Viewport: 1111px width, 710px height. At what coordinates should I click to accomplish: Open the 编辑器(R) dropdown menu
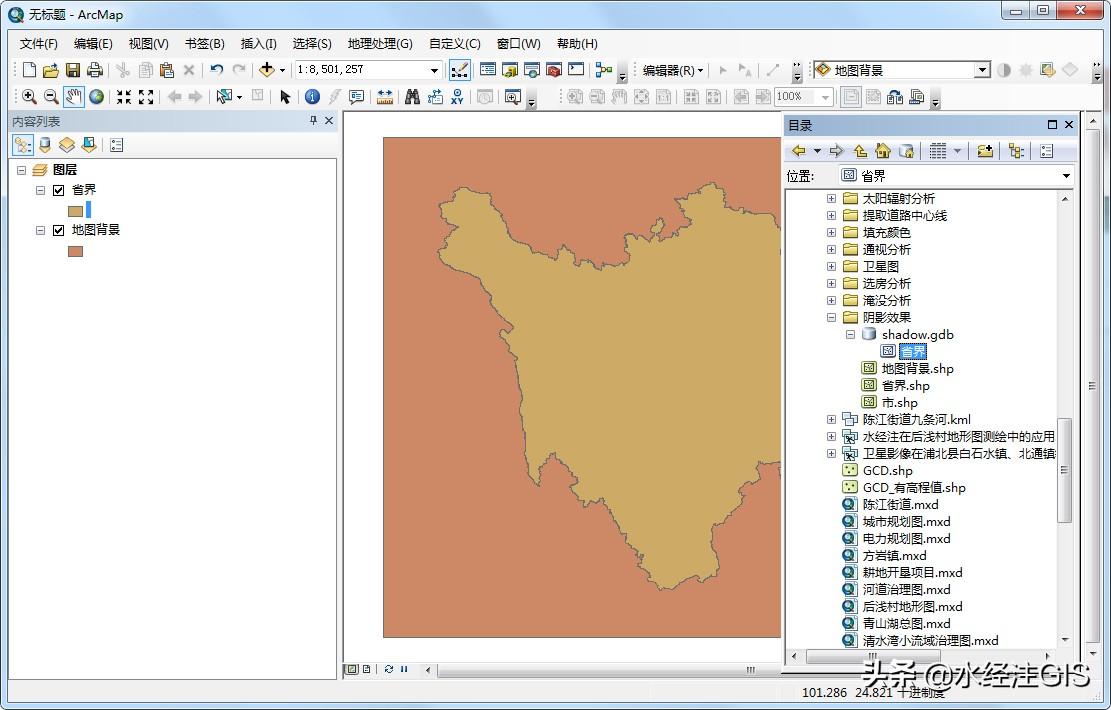click(668, 70)
